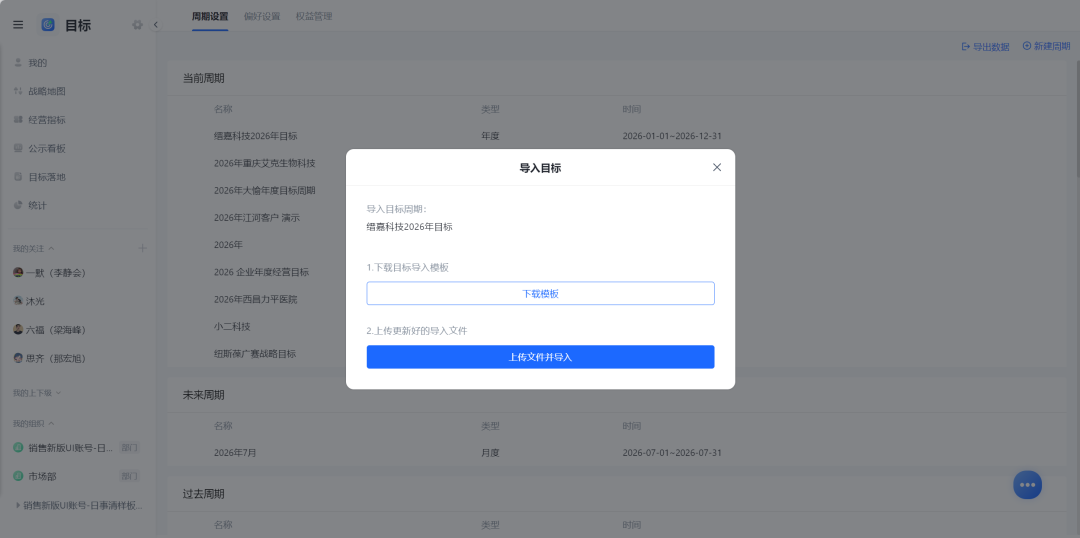Click 月度 type cell
This screenshot has height=538, width=1080.
point(490,453)
